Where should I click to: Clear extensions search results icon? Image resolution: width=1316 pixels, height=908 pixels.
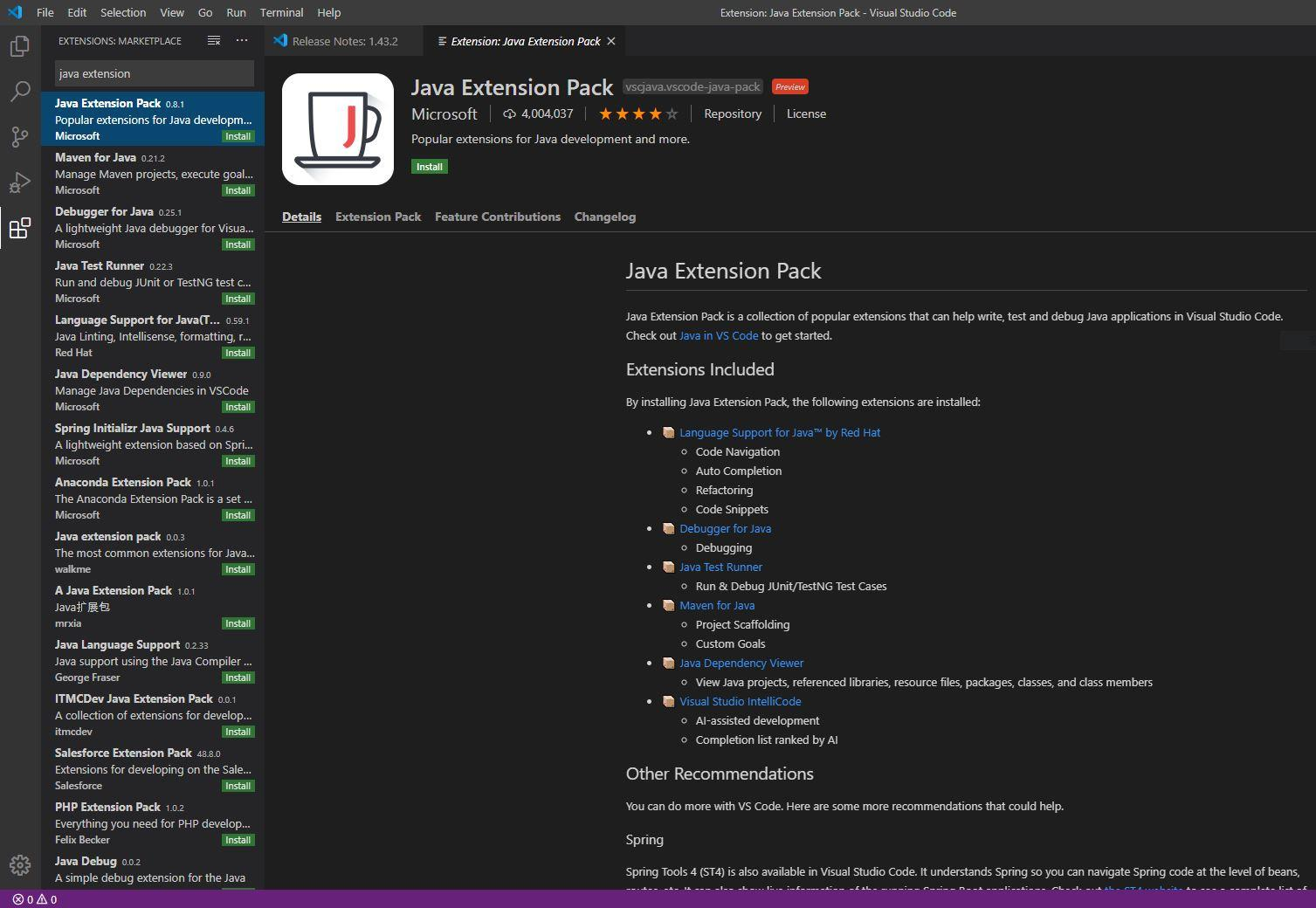(x=214, y=41)
